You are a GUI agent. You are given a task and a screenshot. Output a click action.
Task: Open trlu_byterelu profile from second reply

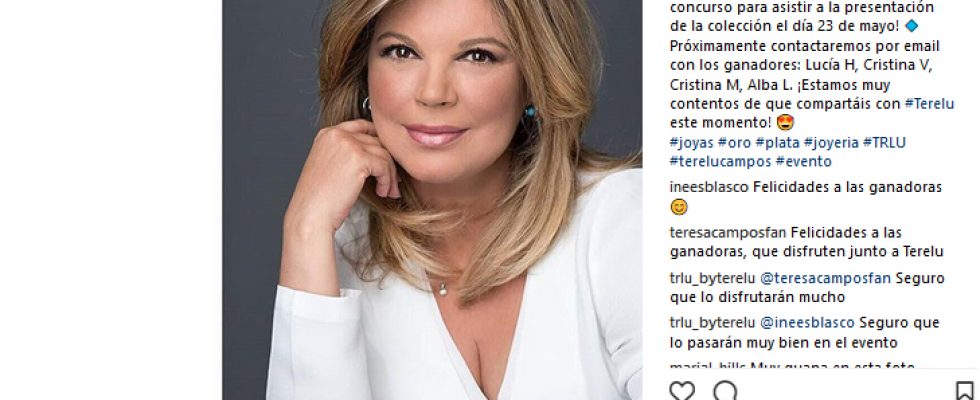pos(712,323)
